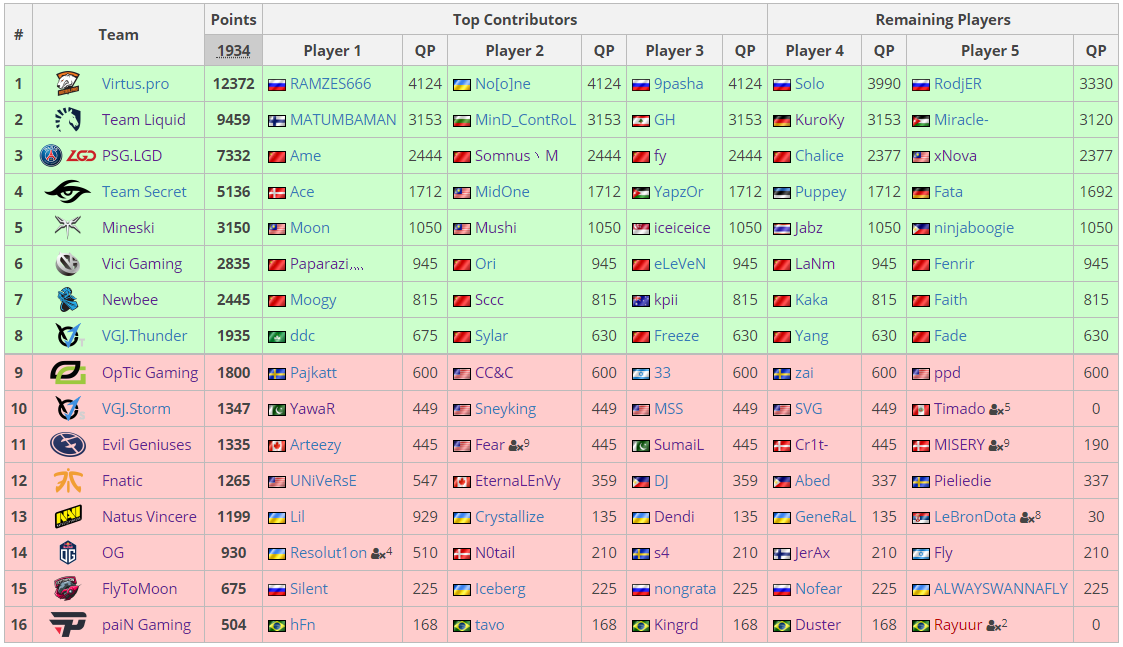Click the 1934 points threshold label
1123x647 pixels.
[233, 51]
